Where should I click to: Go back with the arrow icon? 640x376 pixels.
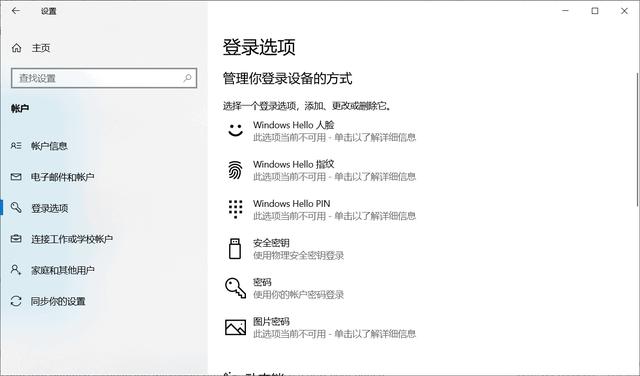(16, 11)
